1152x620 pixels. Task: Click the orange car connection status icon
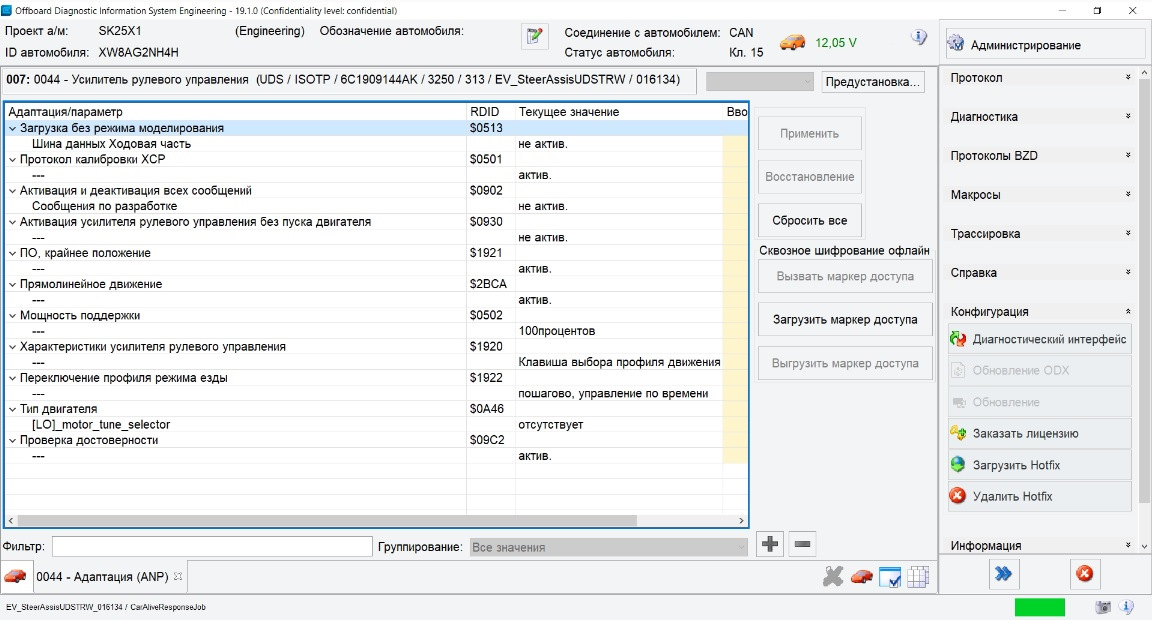792,42
